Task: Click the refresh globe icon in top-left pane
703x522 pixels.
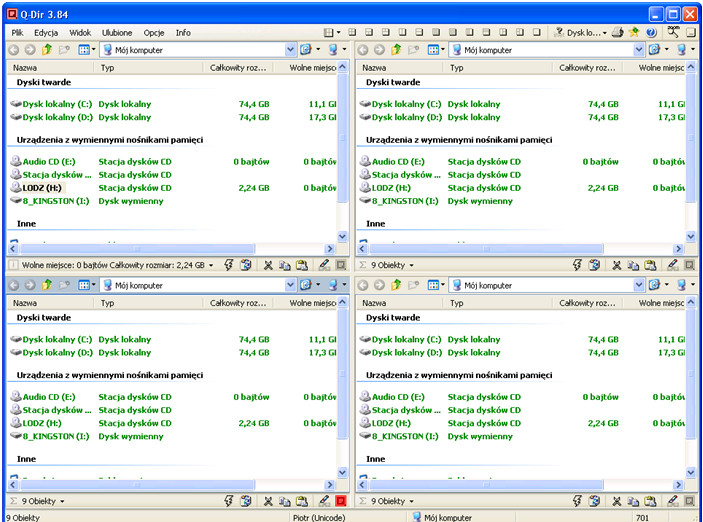Action: click(x=306, y=50)
